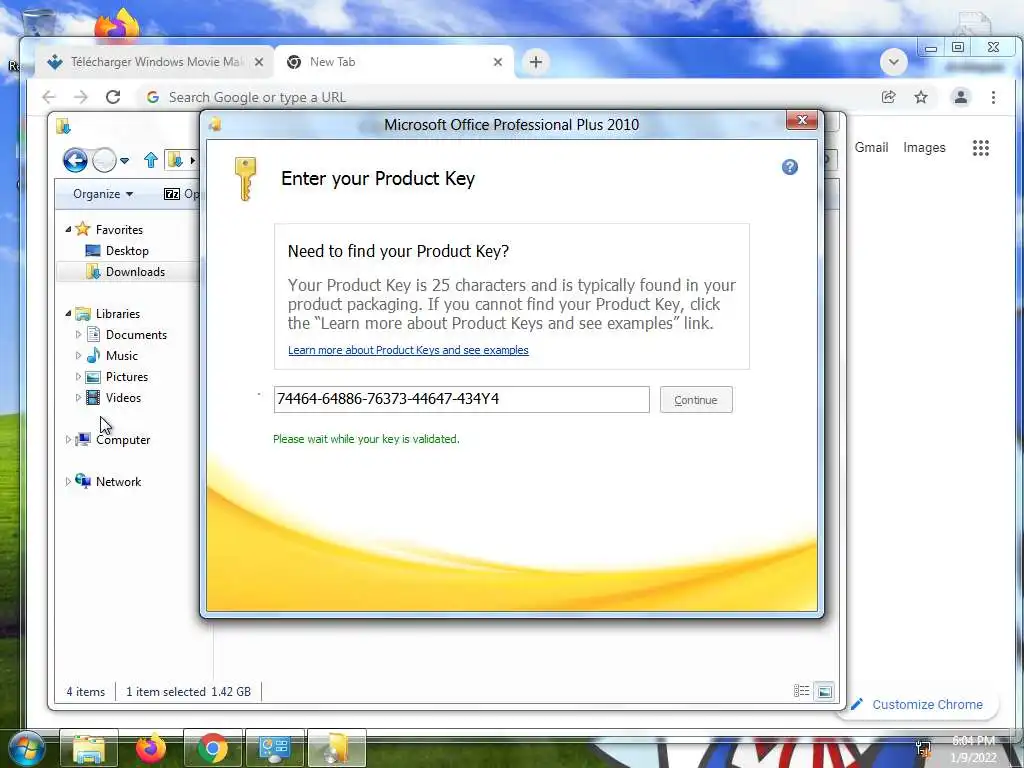Click the taskbar clock showing 6:04 PM
This screenshot has width=1024, height=768.
973,749
